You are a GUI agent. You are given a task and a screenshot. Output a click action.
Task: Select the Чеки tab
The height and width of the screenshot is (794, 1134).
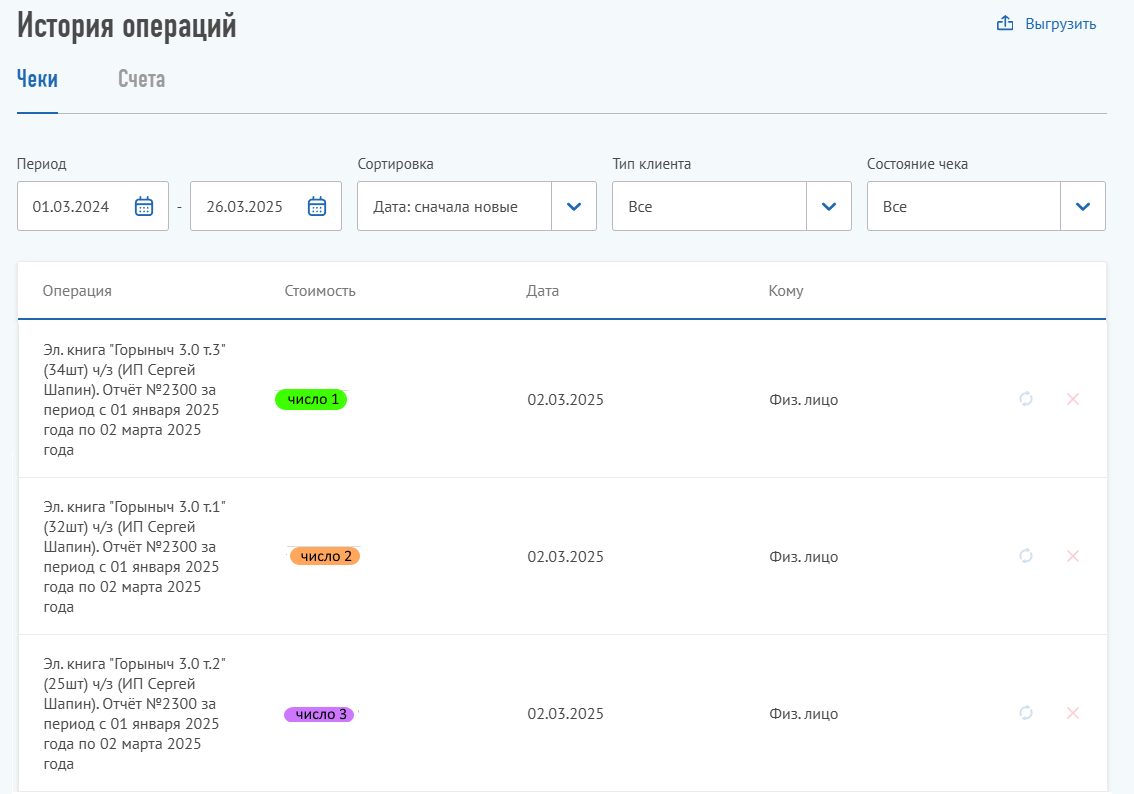point(37,80)
